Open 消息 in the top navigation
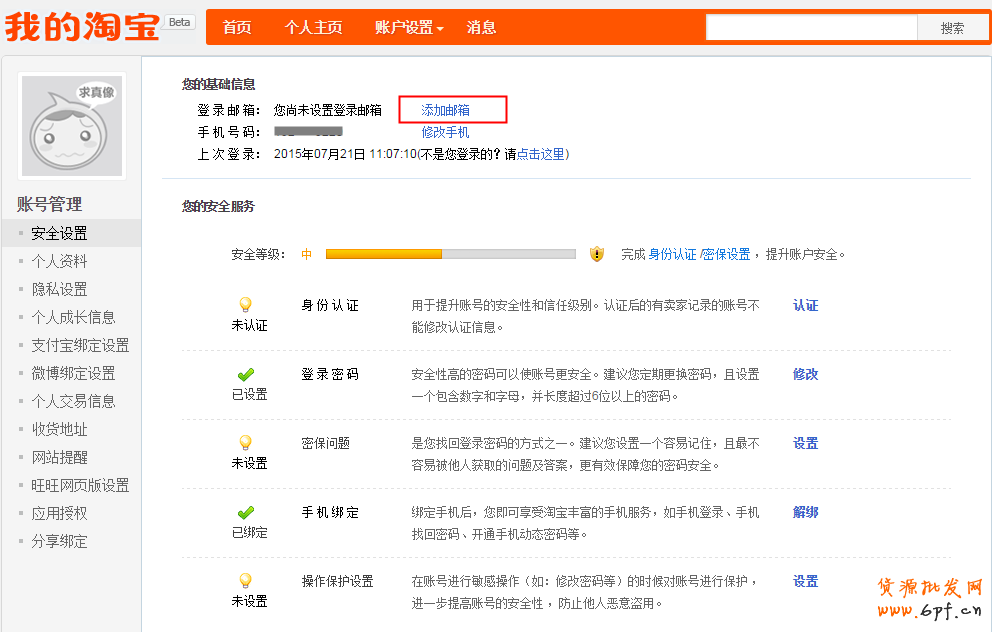This screenshot has height=632, width=992. tap(481, 28)
